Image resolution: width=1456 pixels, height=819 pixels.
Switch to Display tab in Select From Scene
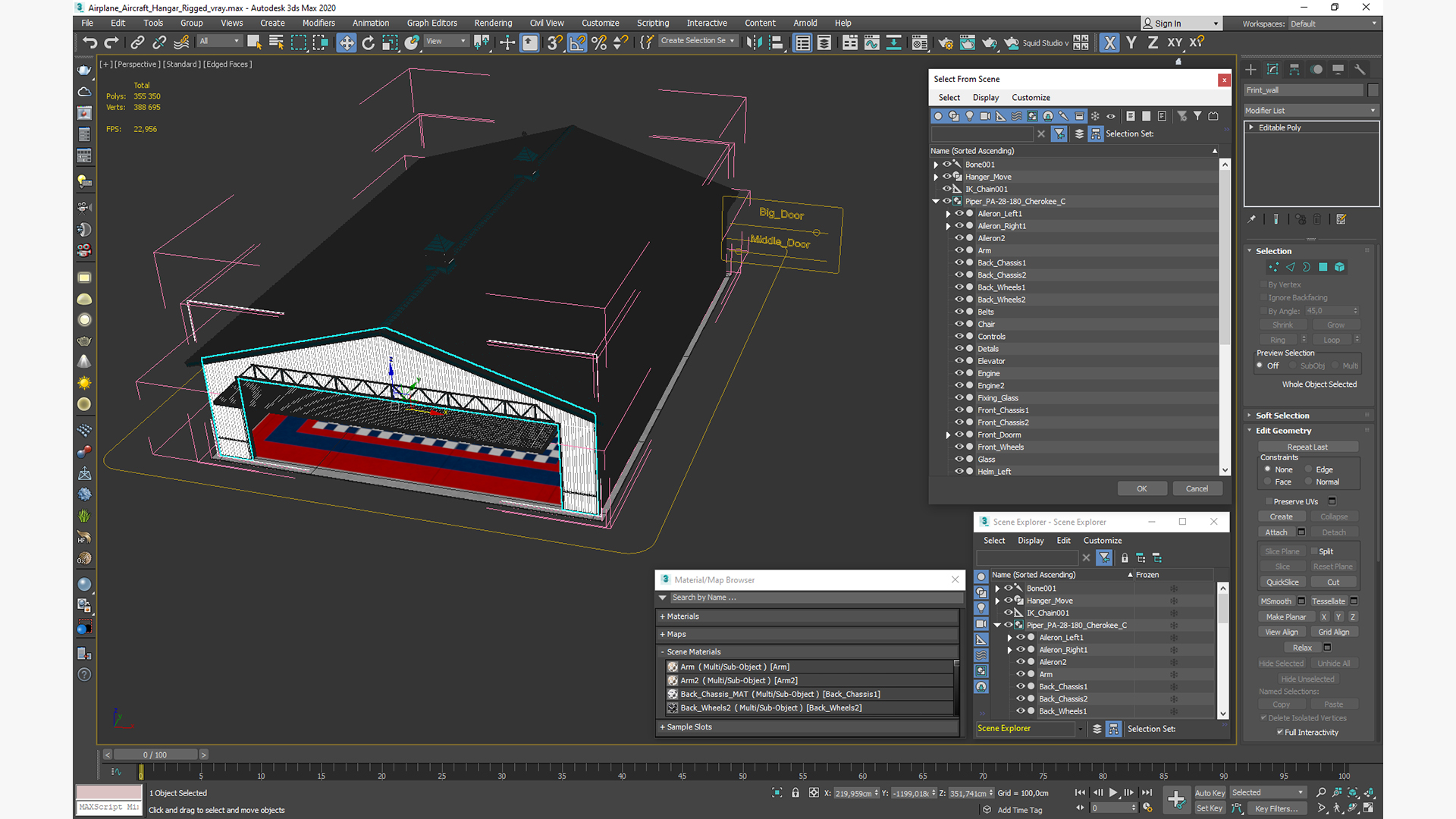click(986, 97)
